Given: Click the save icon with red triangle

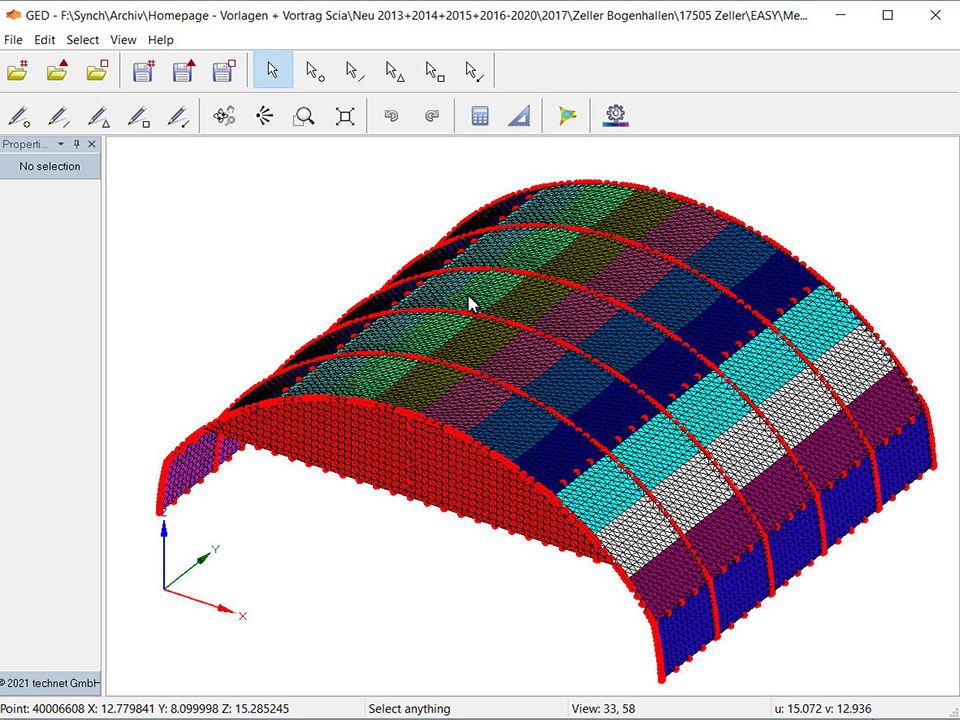Looking at the screenshot, I should tap(184, 71).
